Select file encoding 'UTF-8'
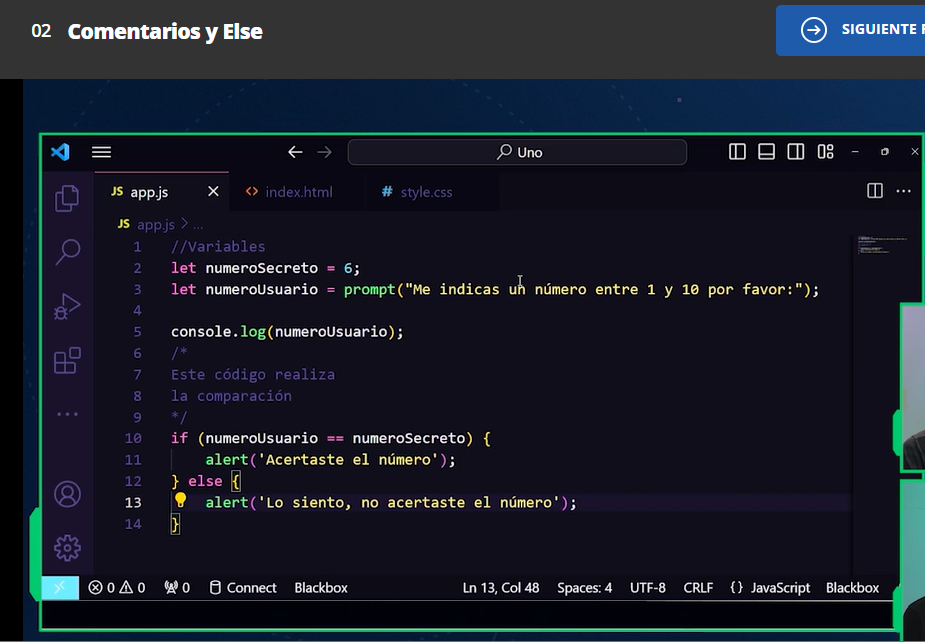This screenshot has width=925, height=642. (x=648, y=588)
